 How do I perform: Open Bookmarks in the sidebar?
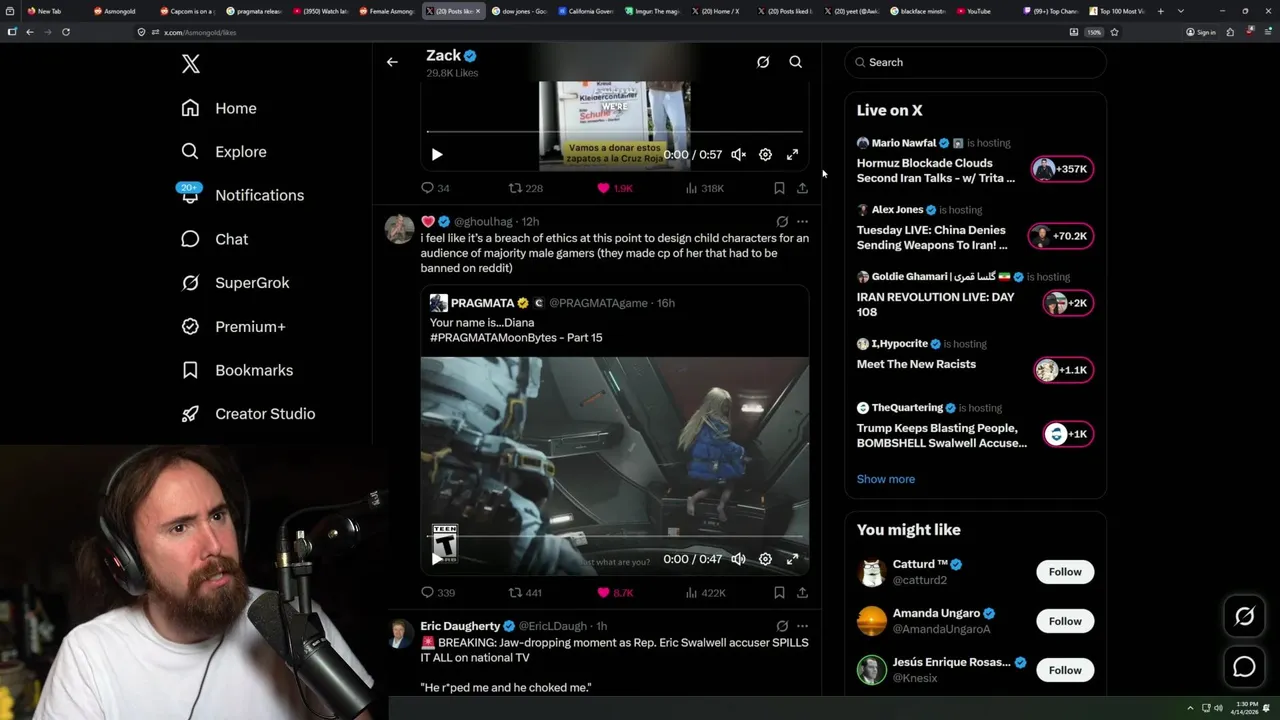click(237, 370)
